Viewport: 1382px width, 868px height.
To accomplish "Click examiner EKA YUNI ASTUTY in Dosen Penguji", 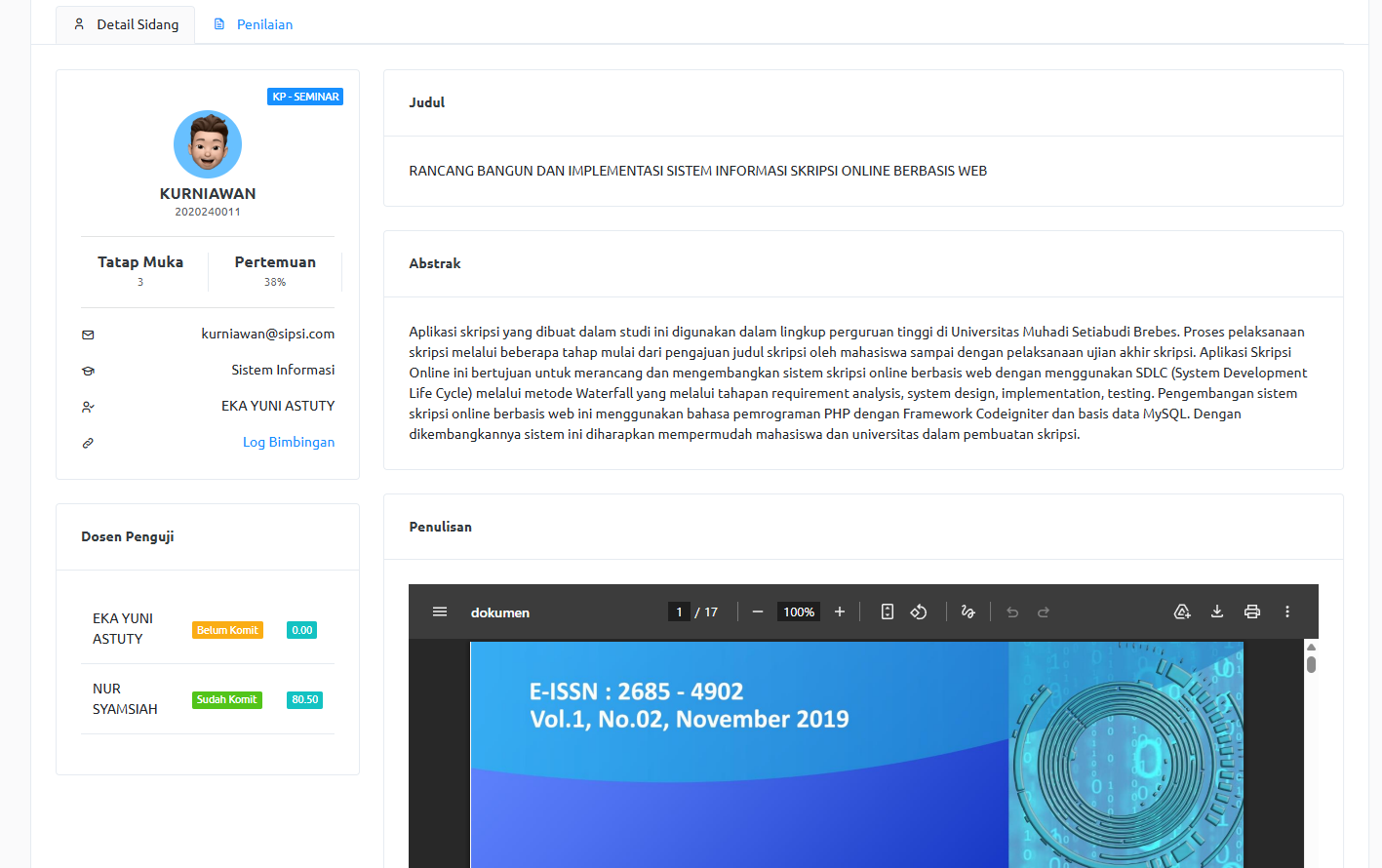I will point(123,628).
